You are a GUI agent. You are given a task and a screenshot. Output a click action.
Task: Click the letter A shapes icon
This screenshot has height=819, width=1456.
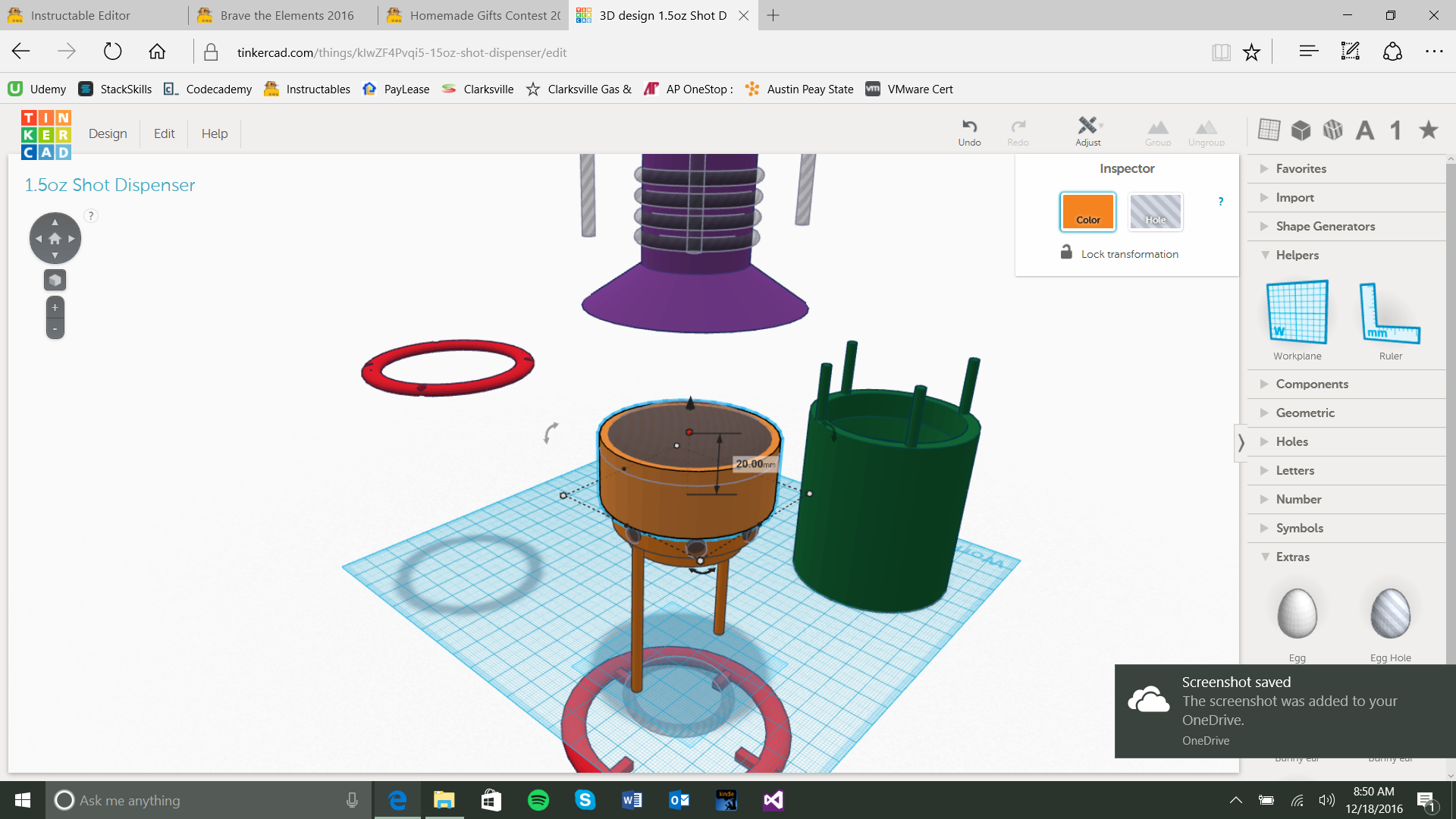[1364, 130]
